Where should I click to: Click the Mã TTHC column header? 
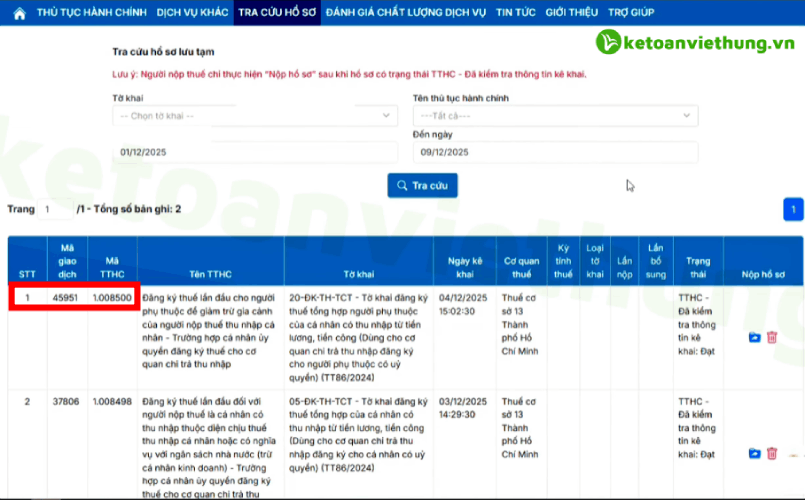click(x=112, y=261)
